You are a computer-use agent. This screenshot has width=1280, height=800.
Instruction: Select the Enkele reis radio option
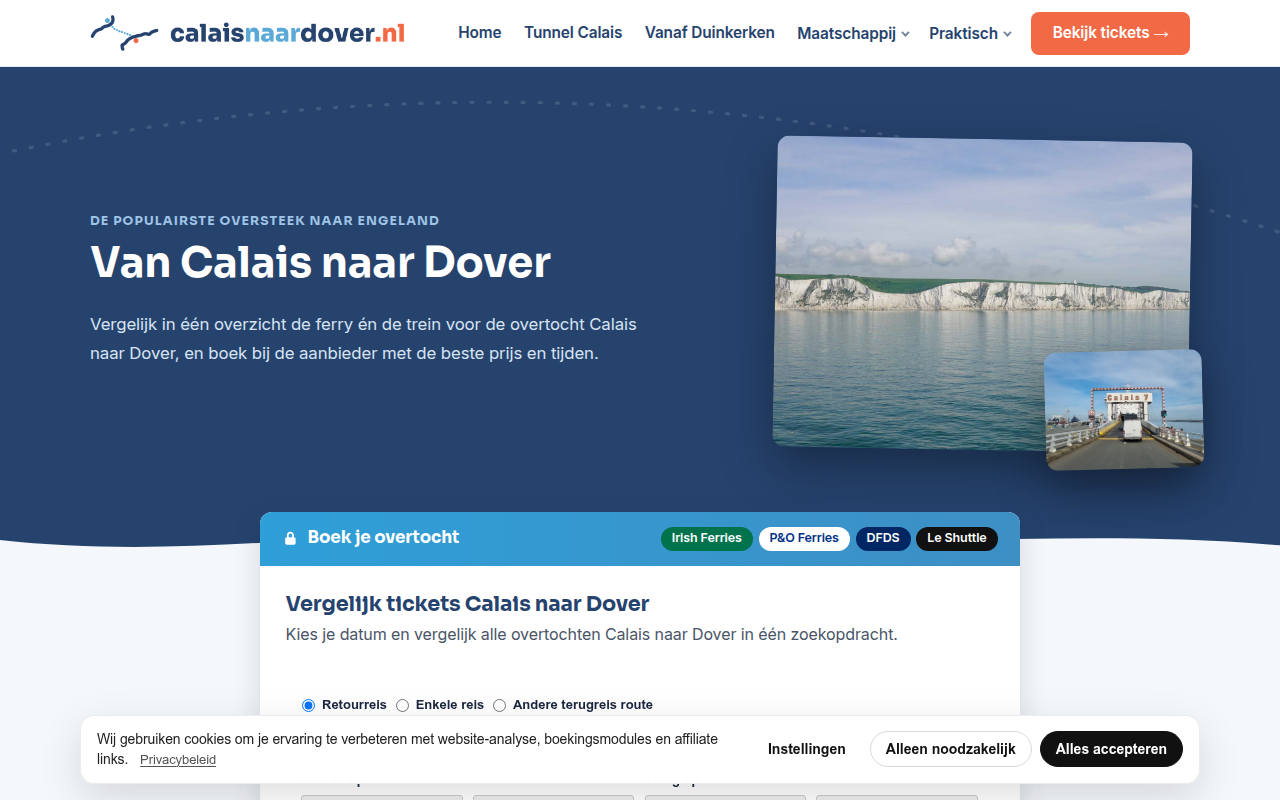(x=402, y=705)
